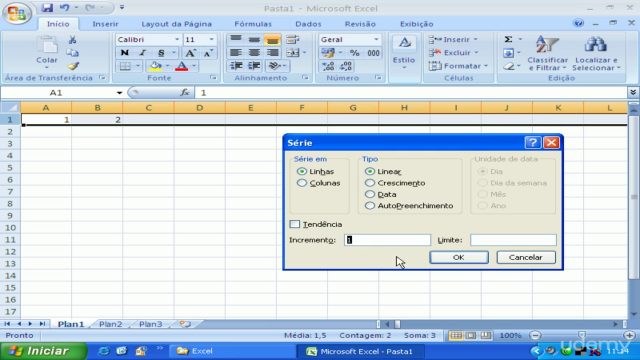Open the Revisão ribbon tab
The image size is (640, 360).
click(x=360, y=24)
